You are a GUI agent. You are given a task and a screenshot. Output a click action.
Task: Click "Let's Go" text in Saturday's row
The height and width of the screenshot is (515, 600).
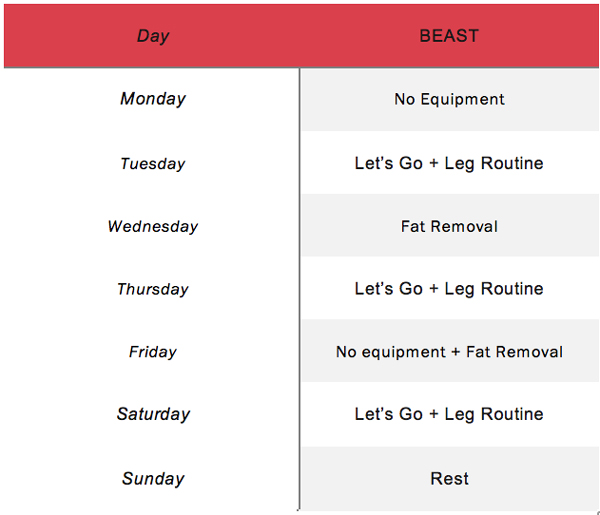(388, 414)
